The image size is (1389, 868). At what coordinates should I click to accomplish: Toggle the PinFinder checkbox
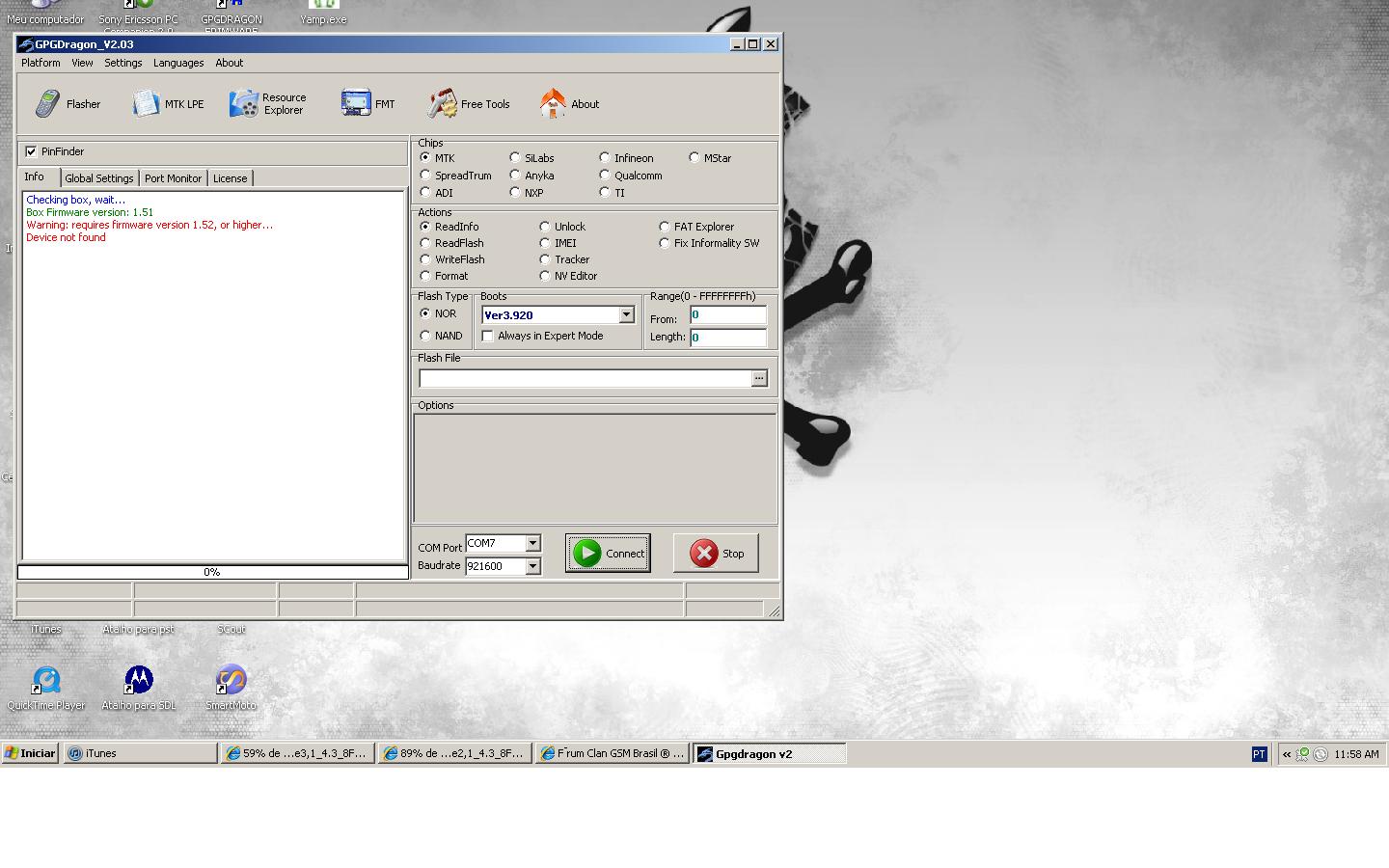[31, 151]
